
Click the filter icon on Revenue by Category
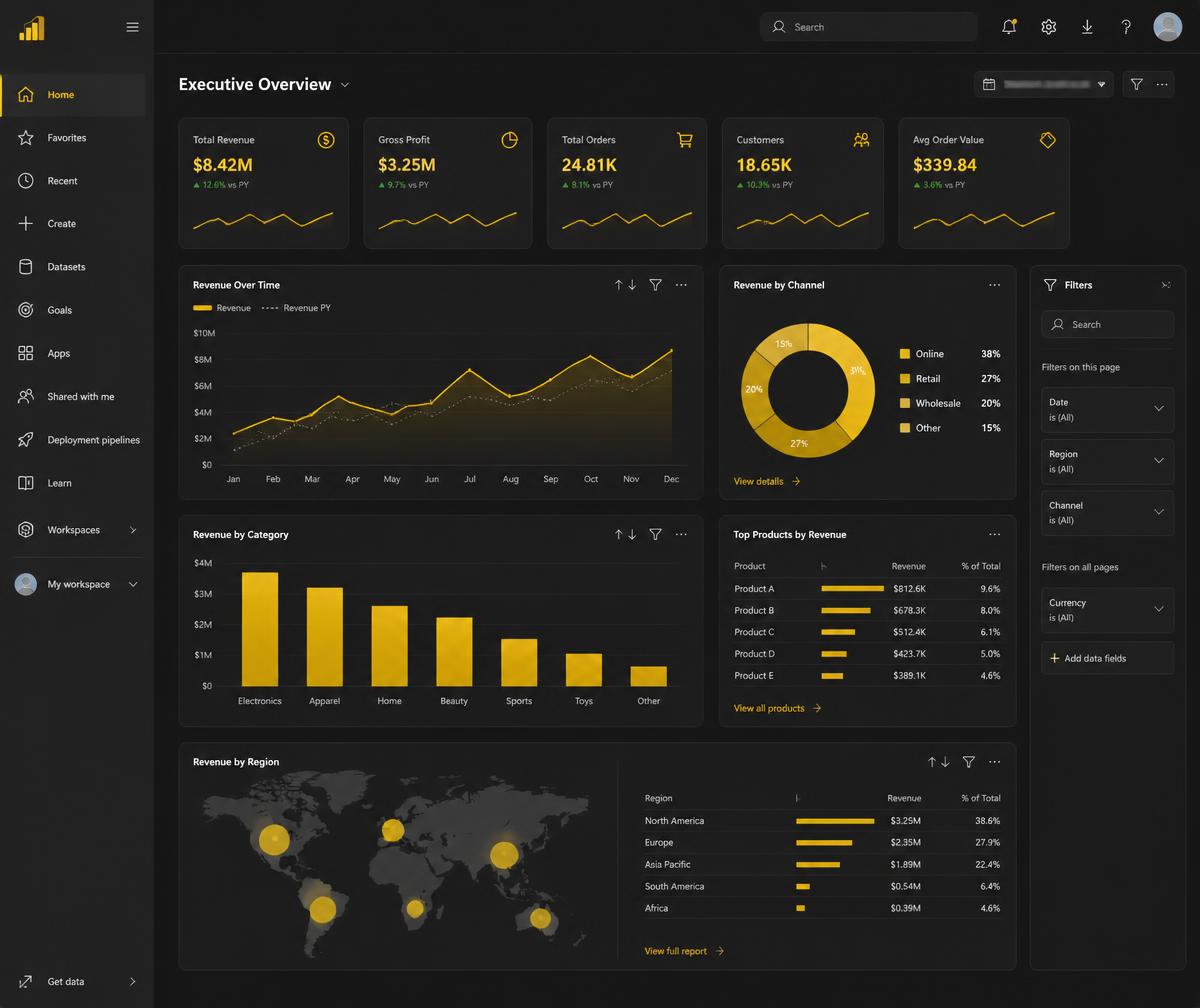pos(655,535)
